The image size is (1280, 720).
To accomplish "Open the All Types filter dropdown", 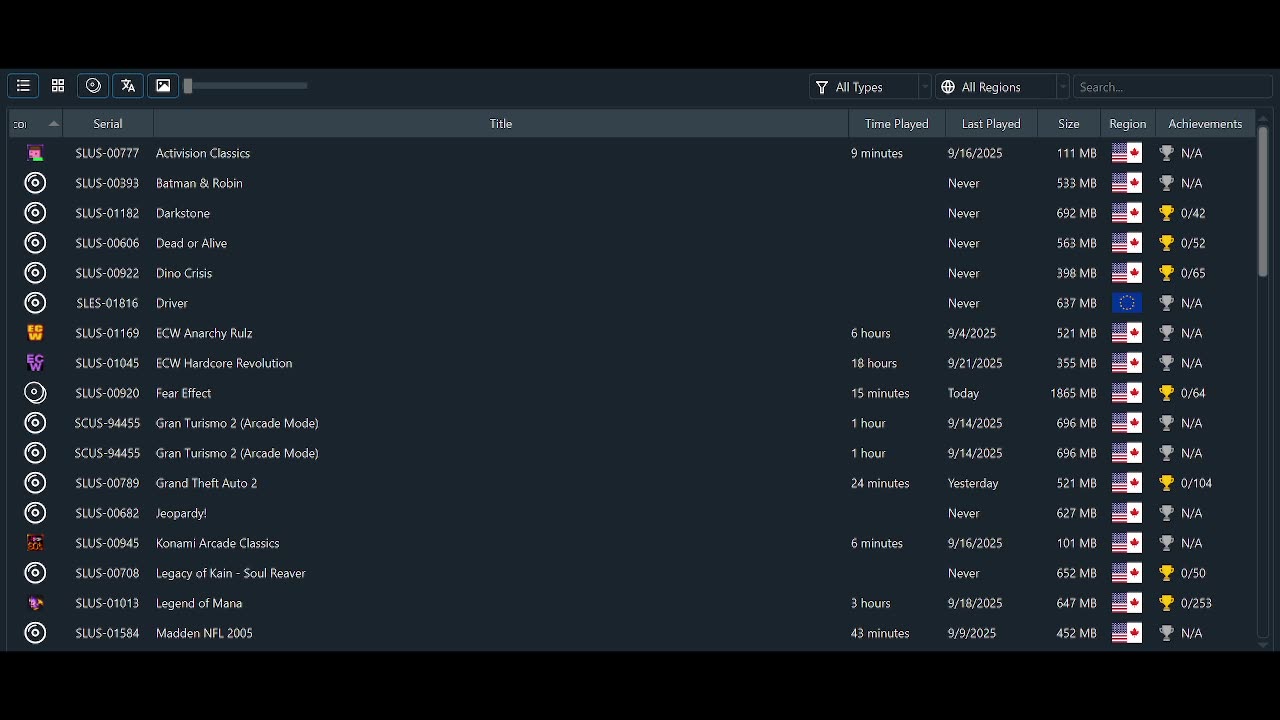I will click(870, 87).
